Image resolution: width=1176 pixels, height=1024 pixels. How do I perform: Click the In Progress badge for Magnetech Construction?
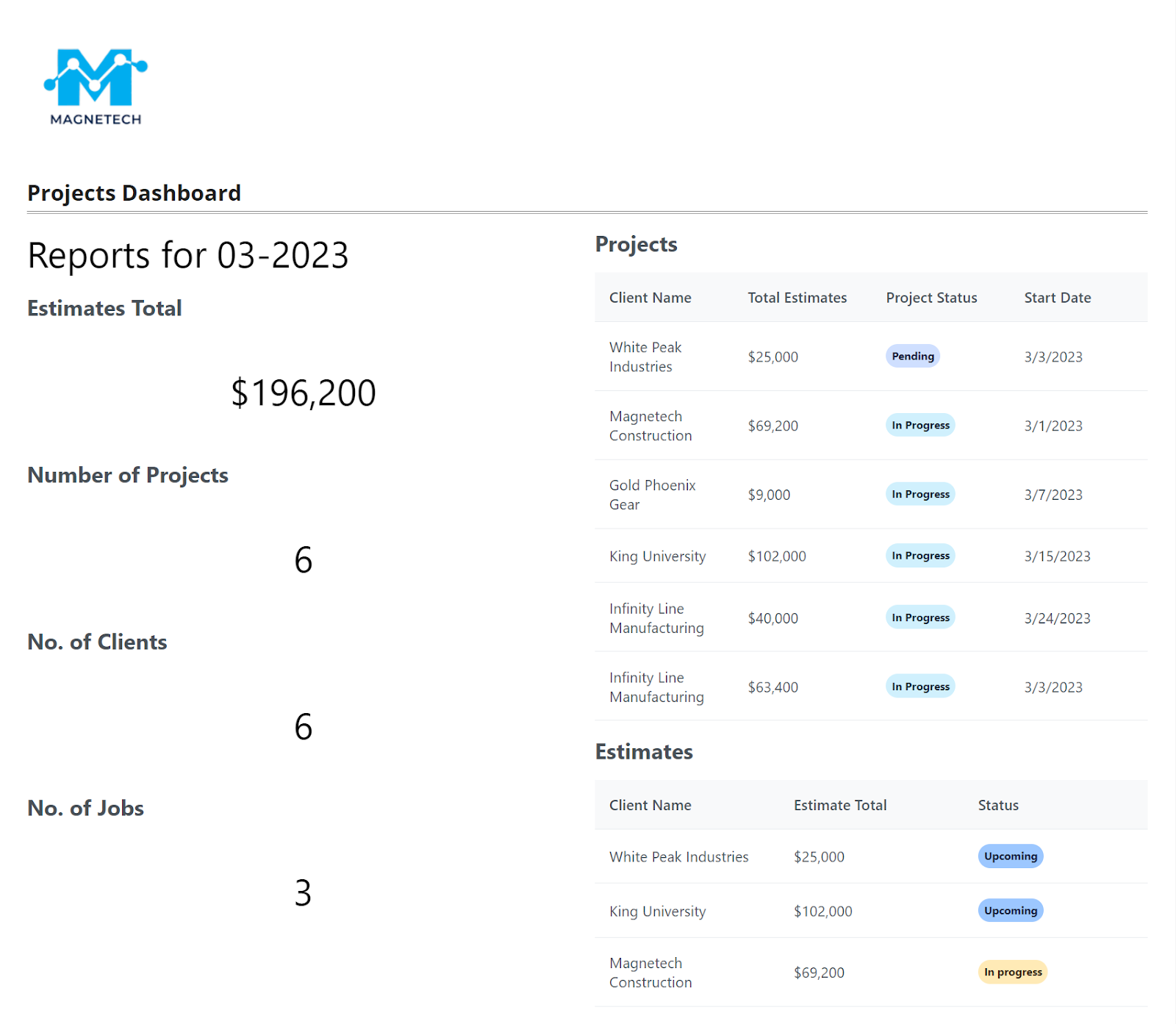[x=919, y=425]
